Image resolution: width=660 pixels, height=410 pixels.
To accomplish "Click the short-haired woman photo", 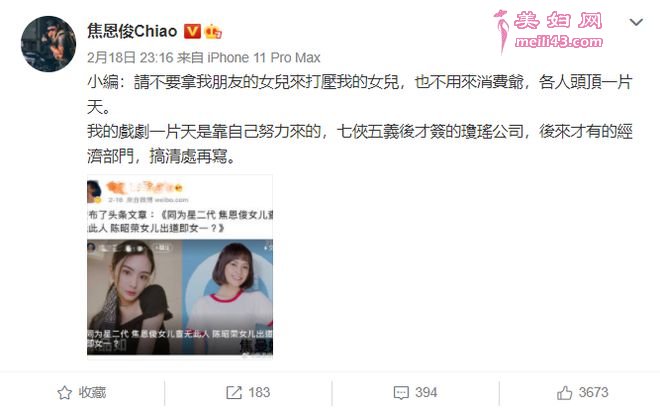I will [x=228, y=297].
